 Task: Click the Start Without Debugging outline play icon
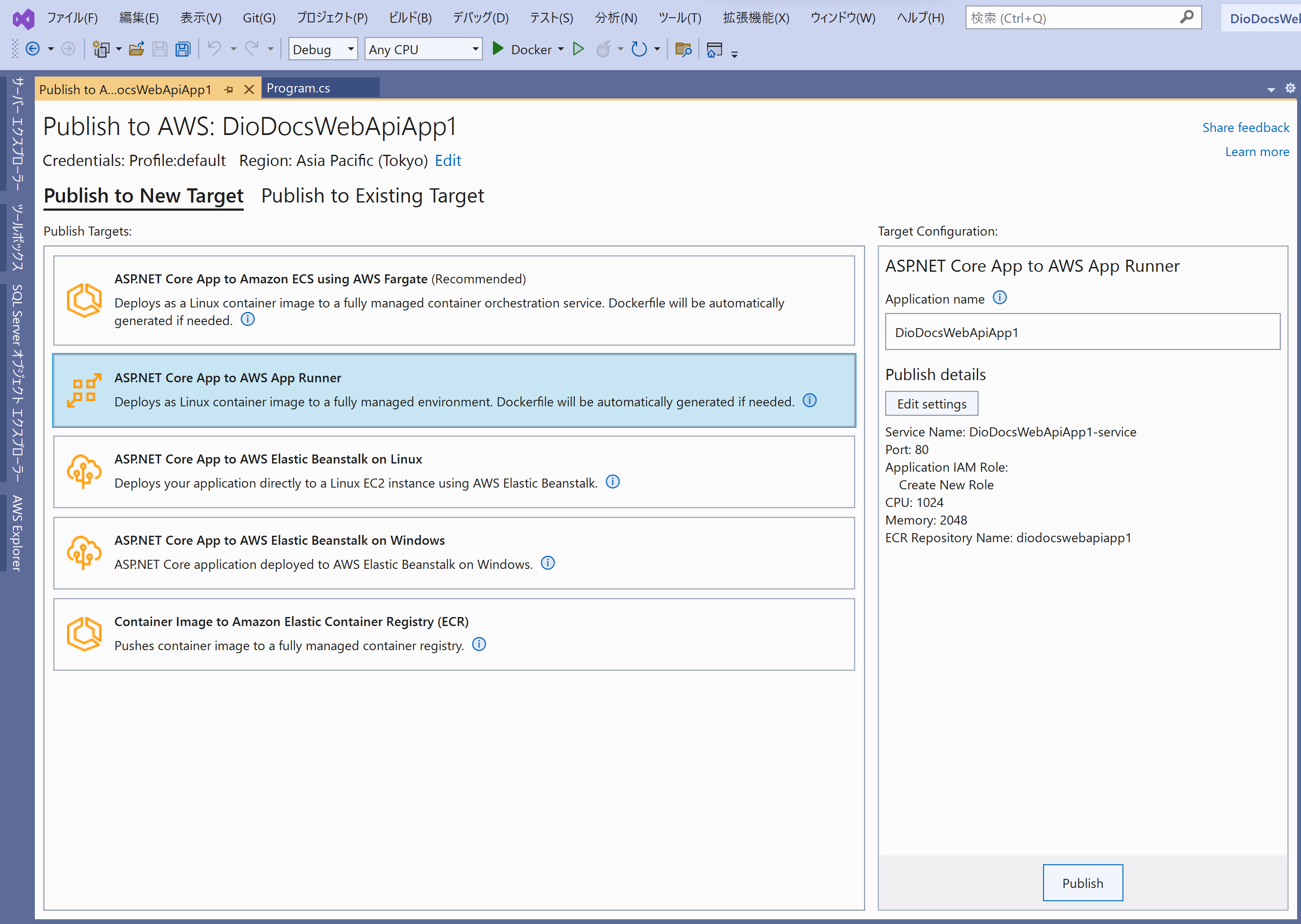(579, 49)
